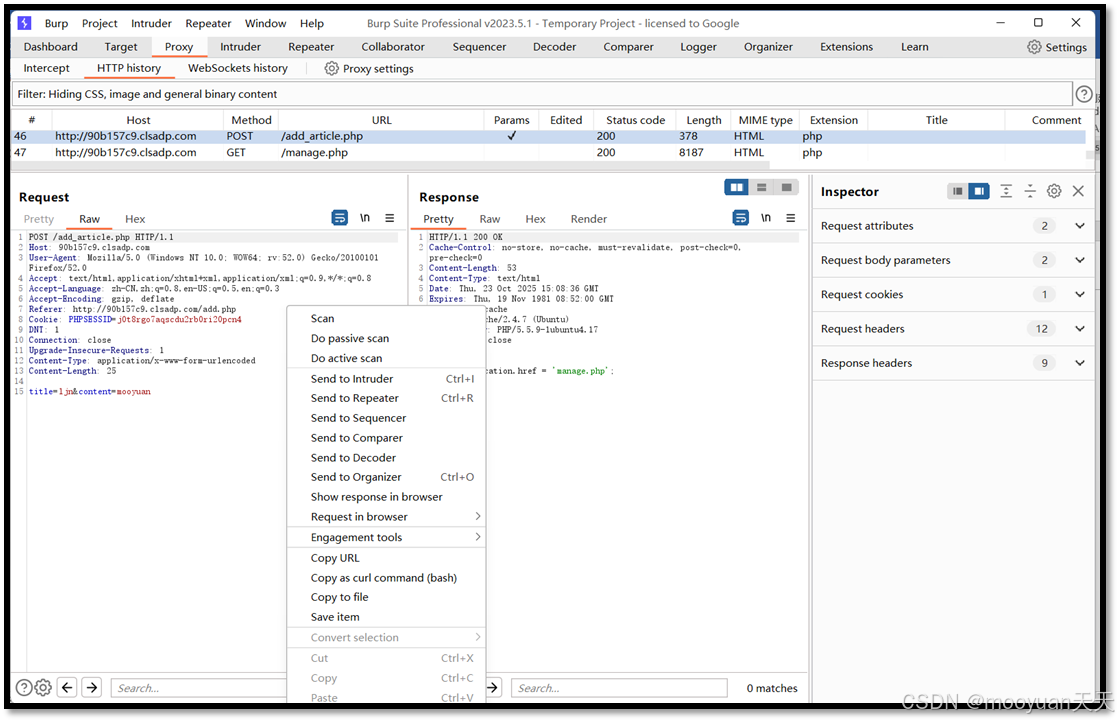Open Request search settings gear
This screenshot has height=722, width=1119.
click(x=44, y=688)
